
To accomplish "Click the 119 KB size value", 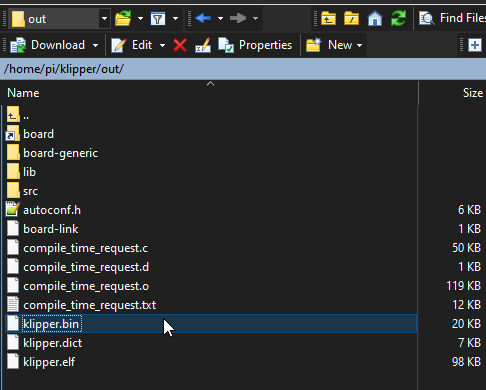I will (x=463, y=286).
